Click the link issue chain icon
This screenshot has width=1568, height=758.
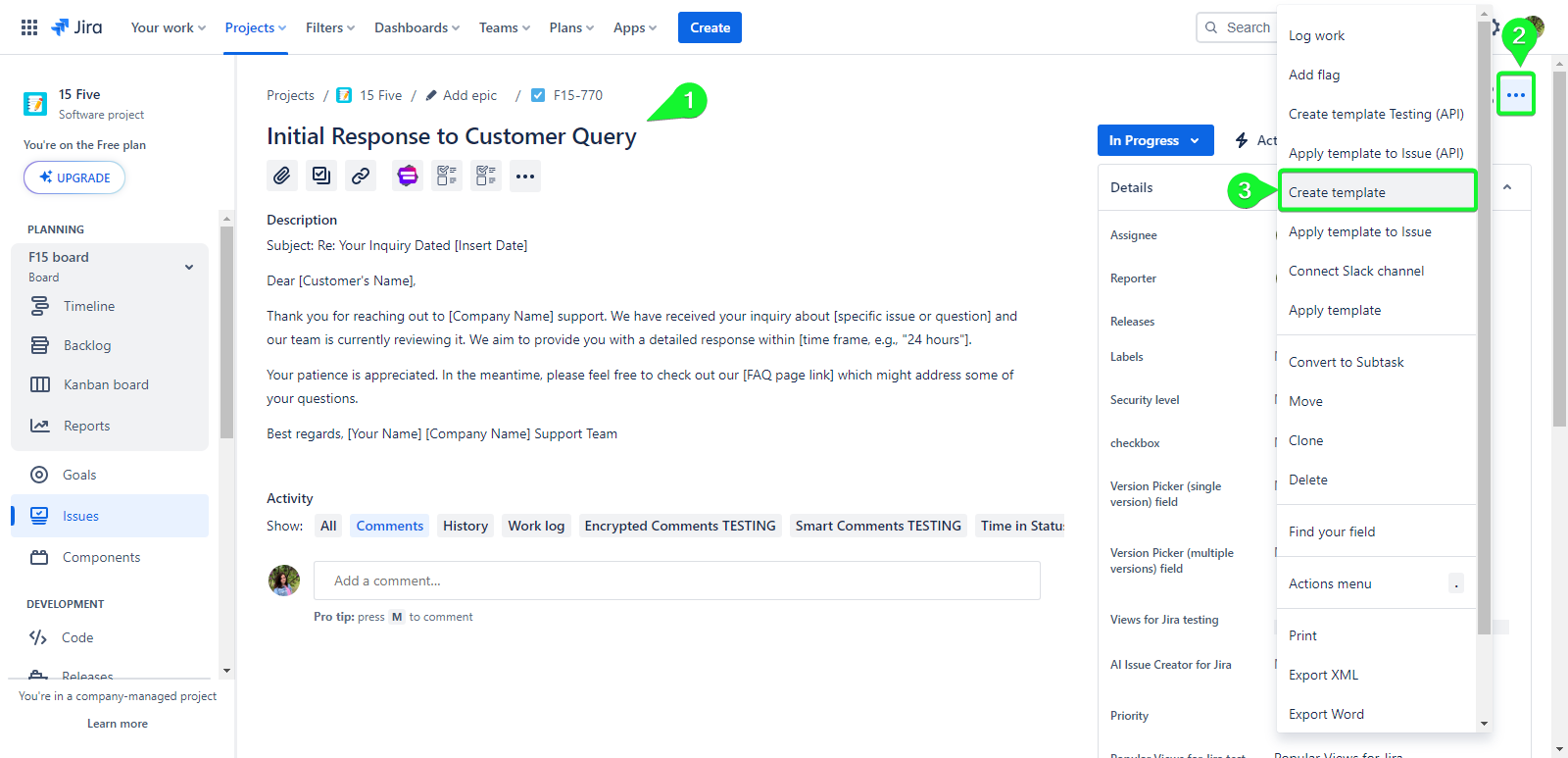(x=361, y=176)
